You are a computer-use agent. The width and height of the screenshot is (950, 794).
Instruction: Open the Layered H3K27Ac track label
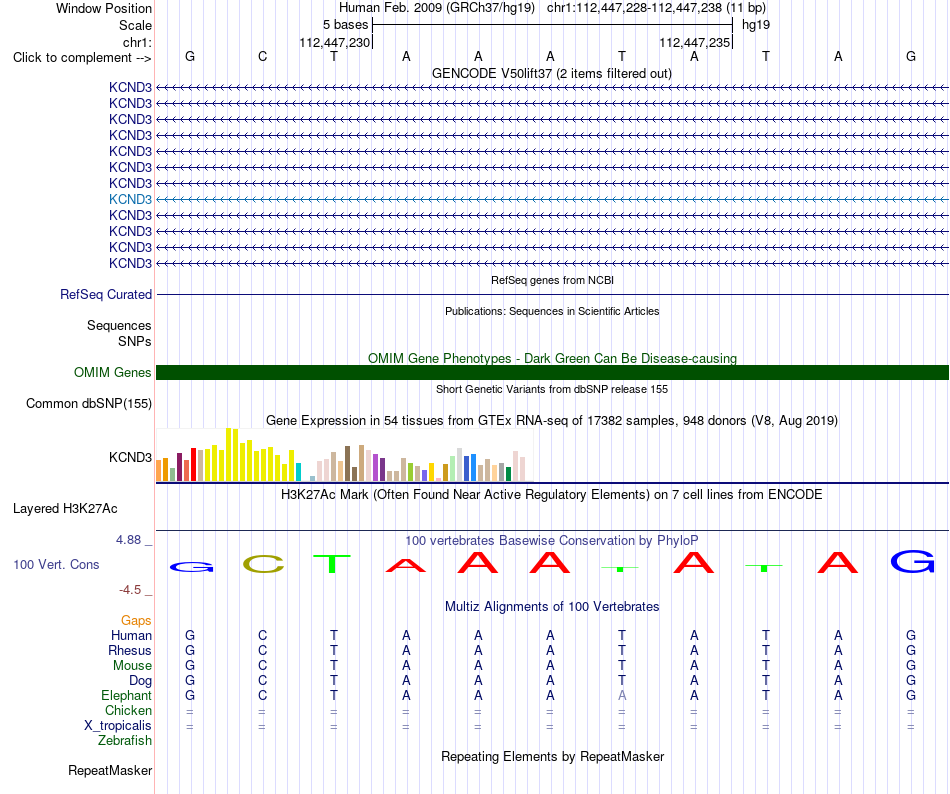tap(65, 509)
